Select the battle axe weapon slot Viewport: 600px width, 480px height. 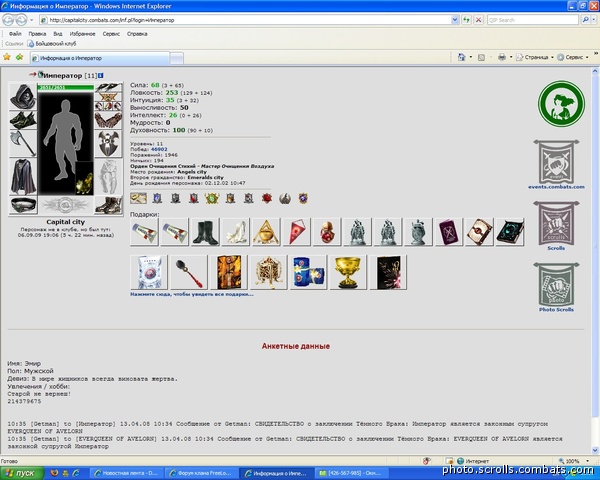click(23, 144)
